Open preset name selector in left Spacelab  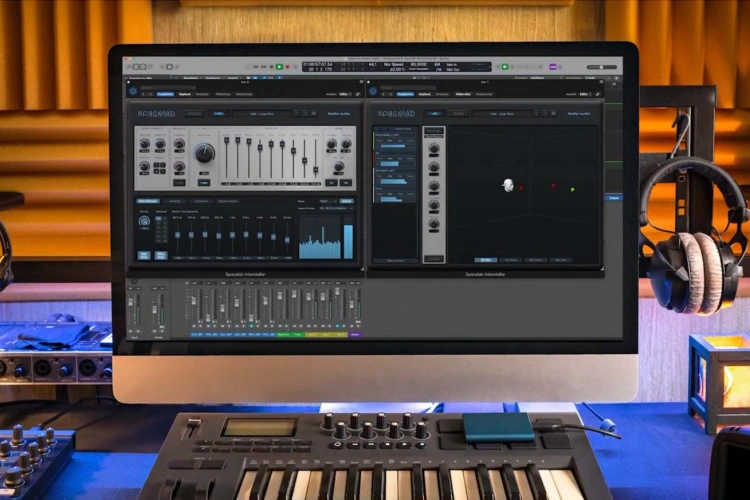(262, 113)
